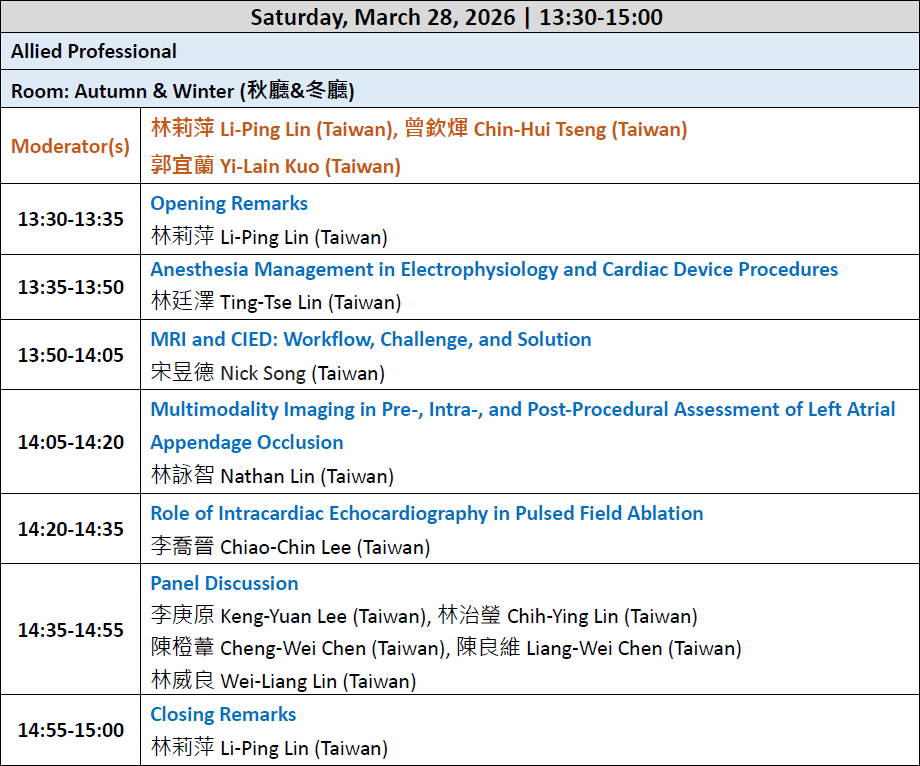920x766 pixels.
Task: Click the Intracardiac Echocardiography in Pulsed Field Ablation title
Action: click(427, 513)
